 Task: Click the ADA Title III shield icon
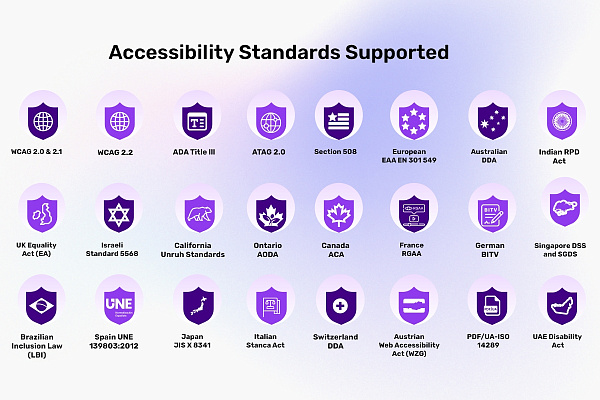click(197, 121)
